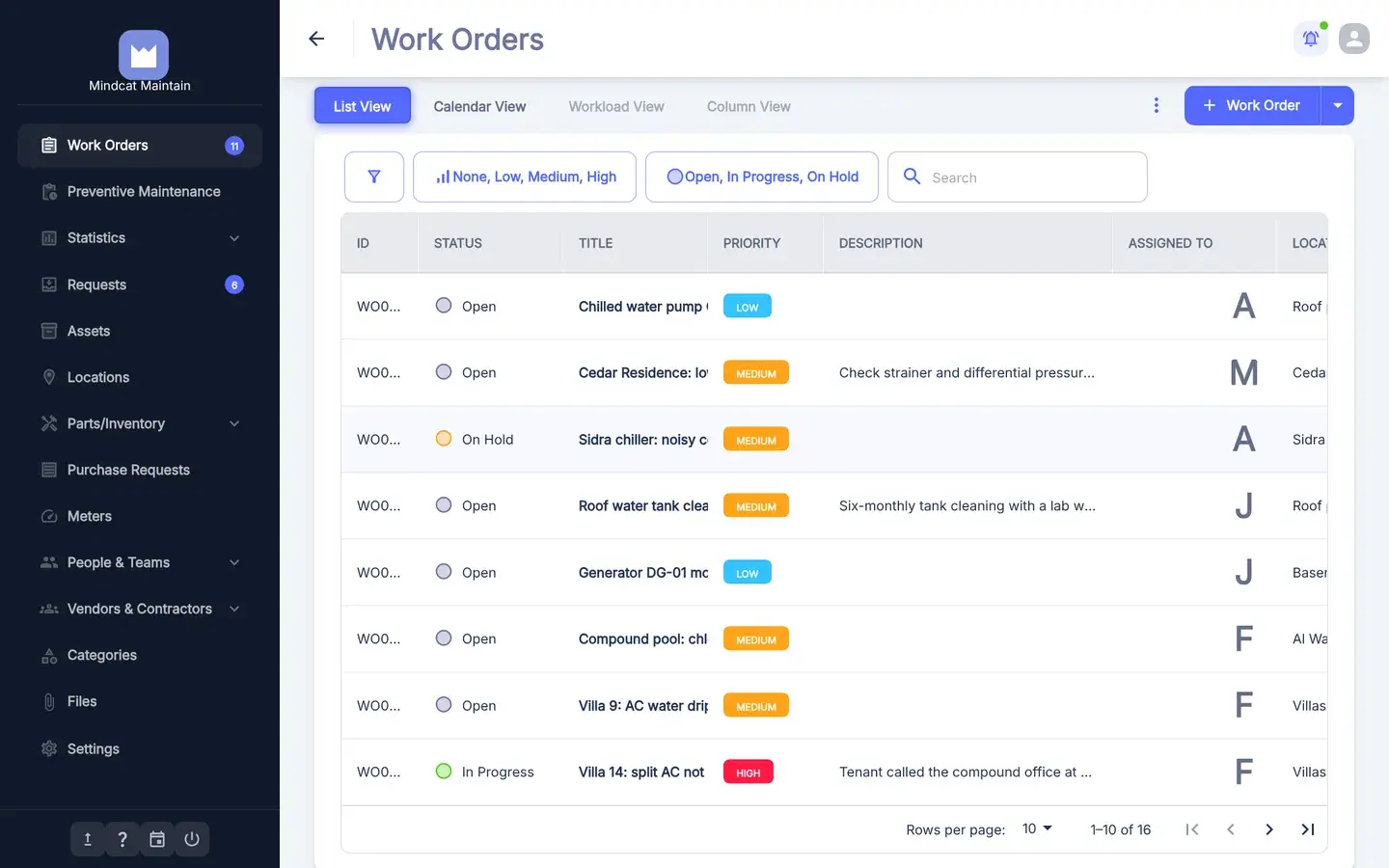Open help via the question mark icon
The width and height of the screenshot is (1389, 868).
pyautogui.click(x=123, y=839)
